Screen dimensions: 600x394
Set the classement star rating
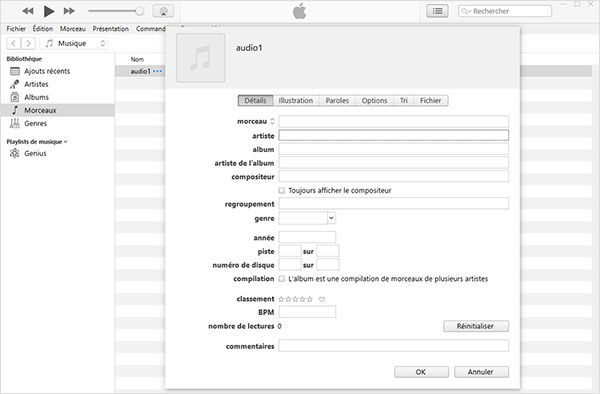coord(295,299)
